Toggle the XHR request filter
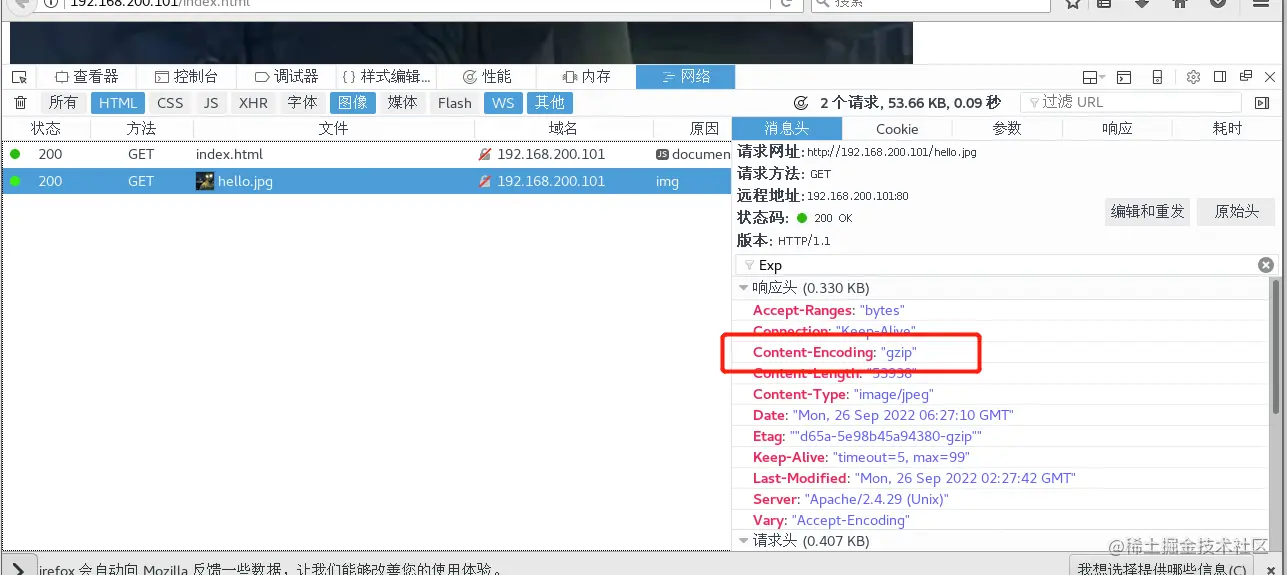The image size is (1287, 575). pos(253,103)
